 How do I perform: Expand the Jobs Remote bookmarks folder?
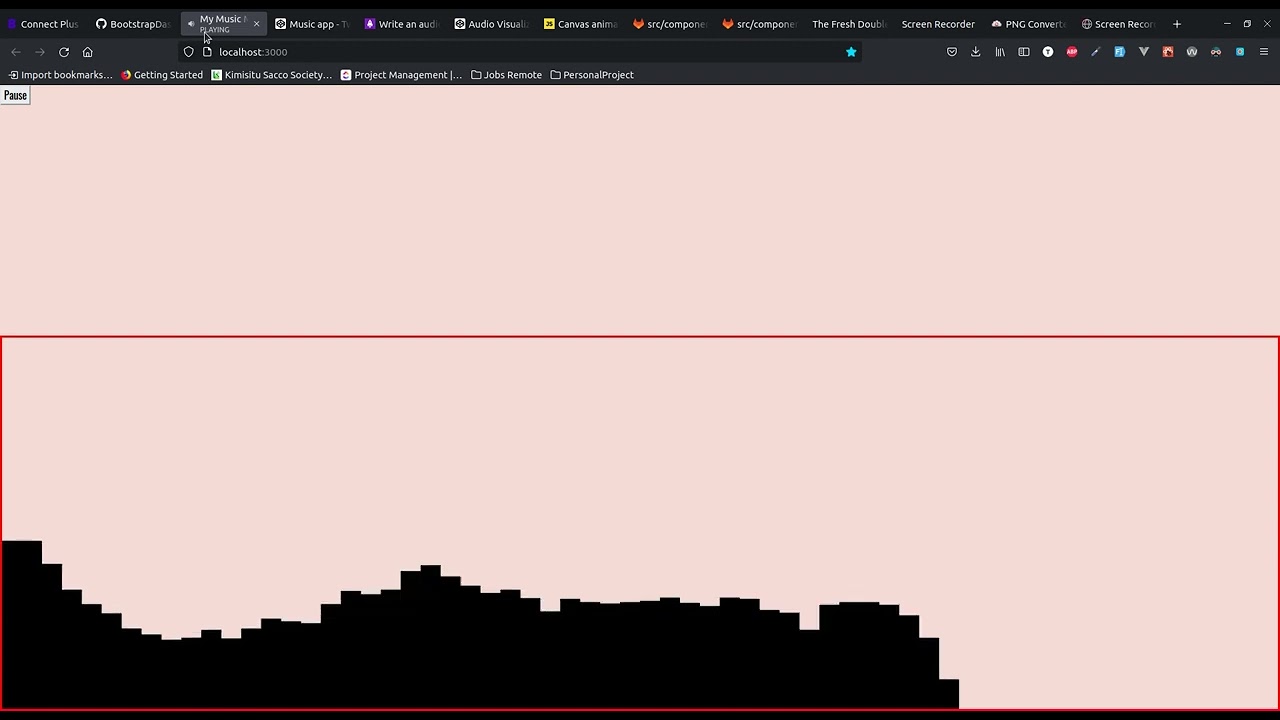pos(506,75)
